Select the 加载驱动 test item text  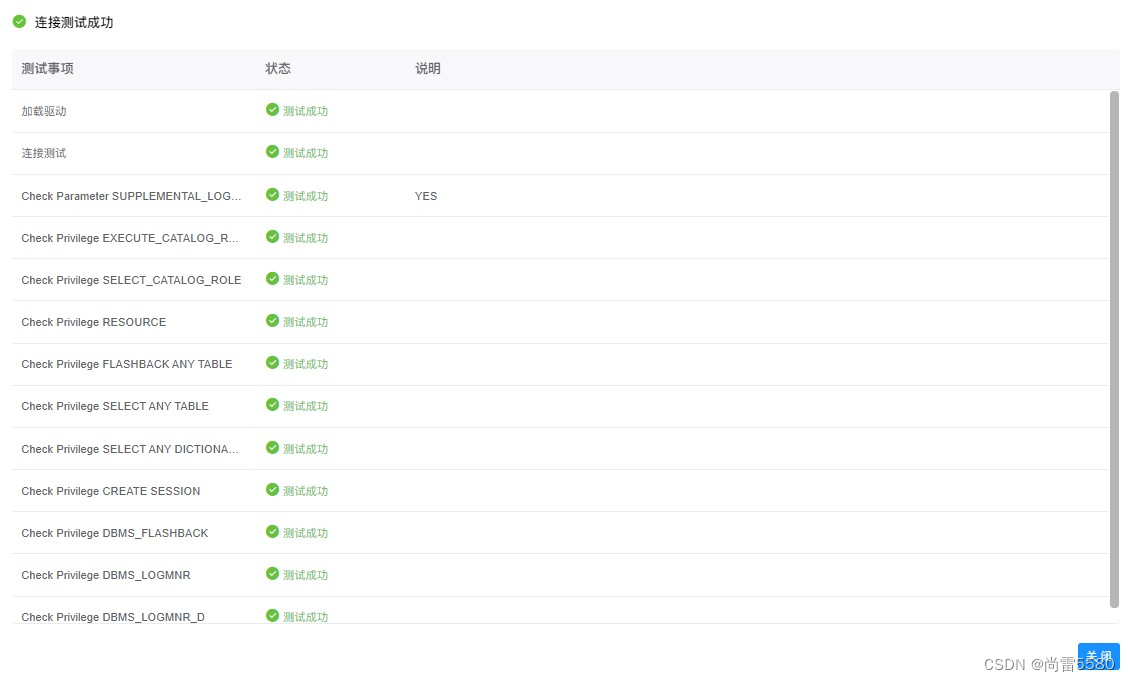pyautogui.click(x=44, y=111)
